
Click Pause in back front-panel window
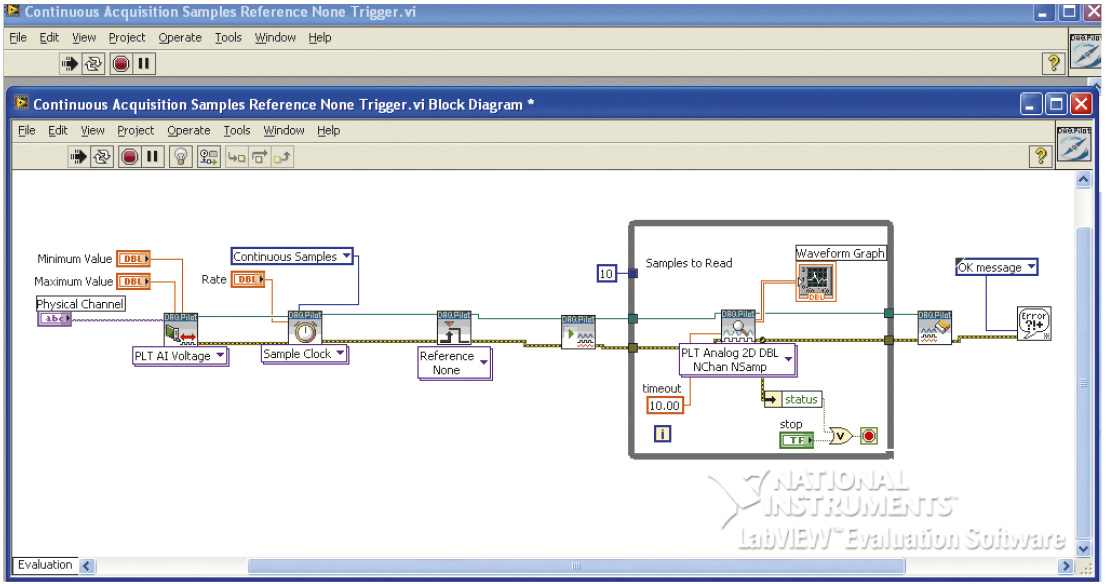click(144, 64)
